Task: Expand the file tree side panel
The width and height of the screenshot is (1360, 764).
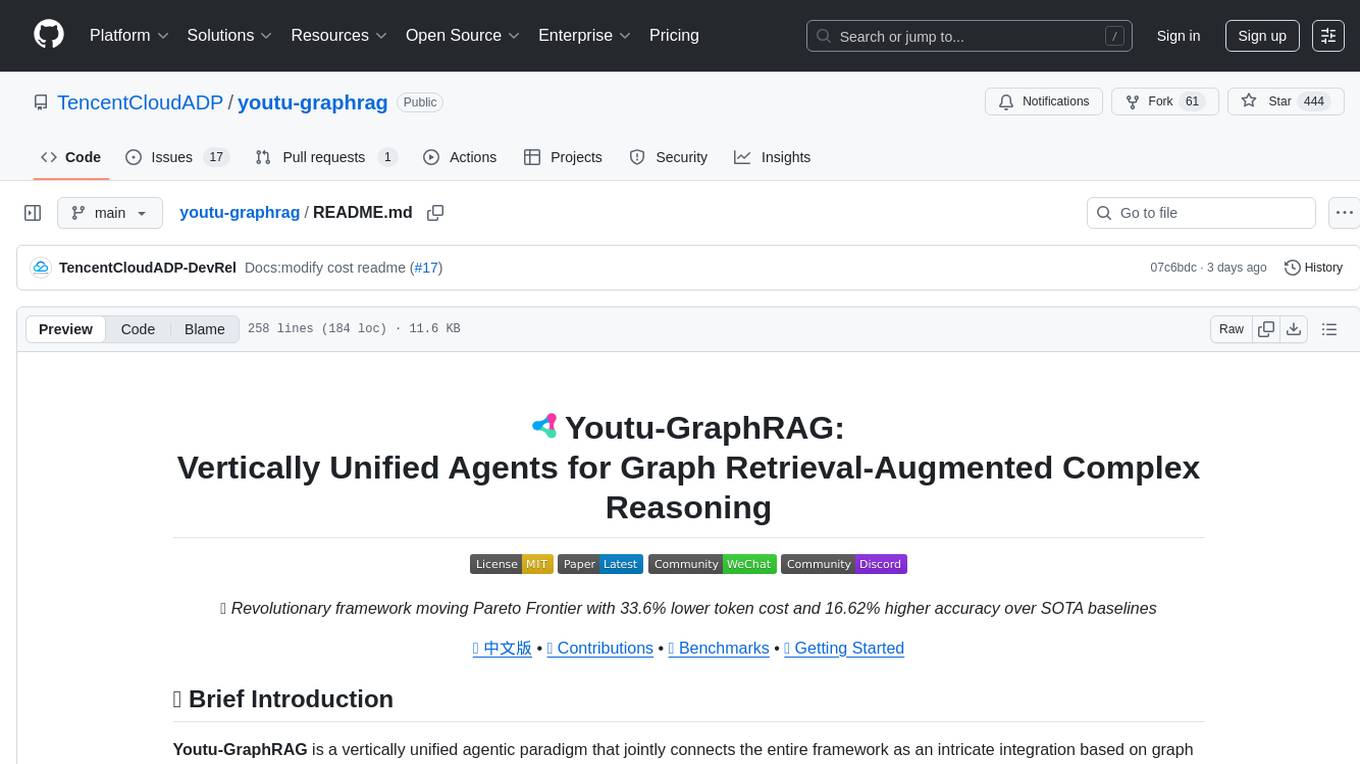Action: coord(33,213)
